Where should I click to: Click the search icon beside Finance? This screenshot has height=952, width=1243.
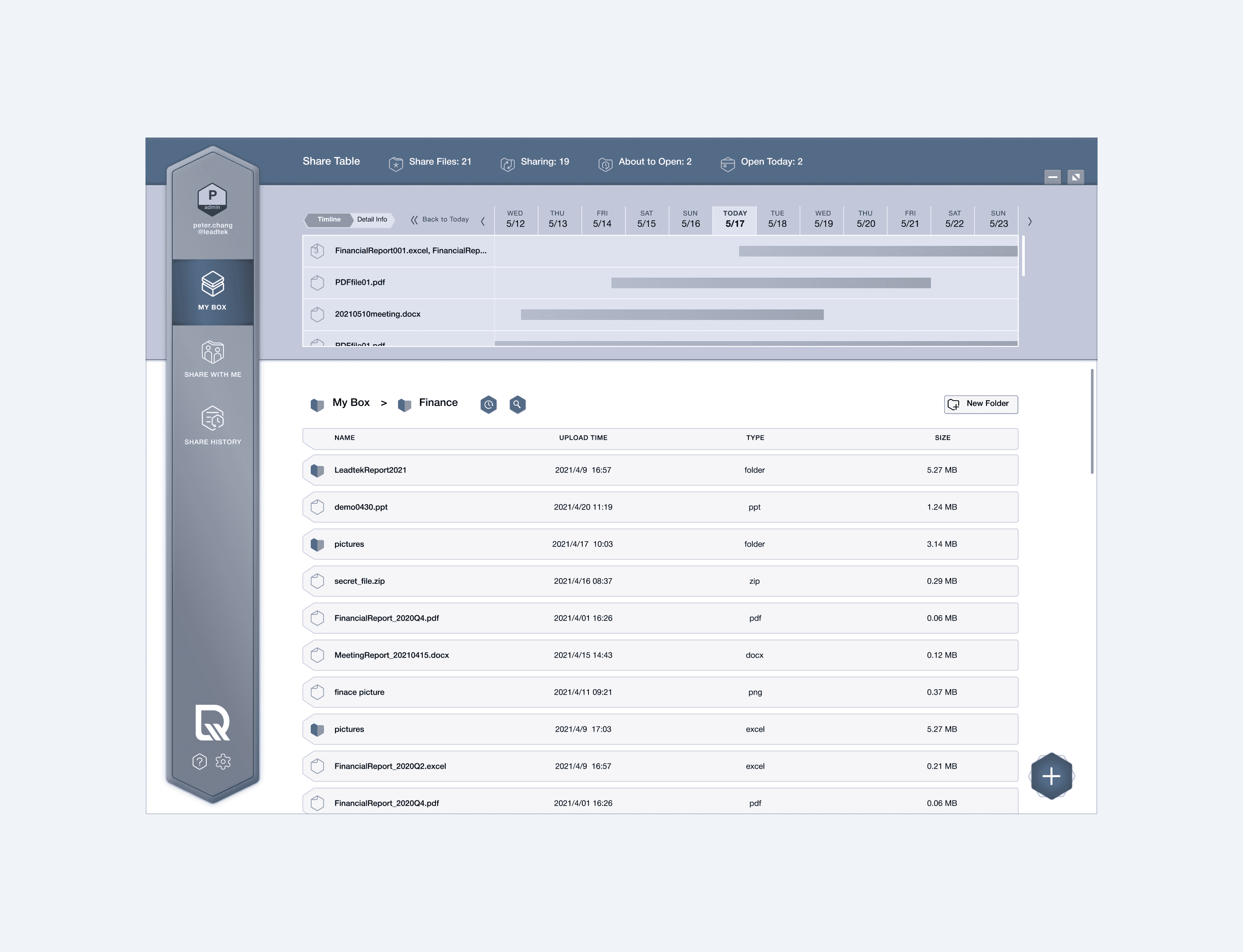pos(517,404)
